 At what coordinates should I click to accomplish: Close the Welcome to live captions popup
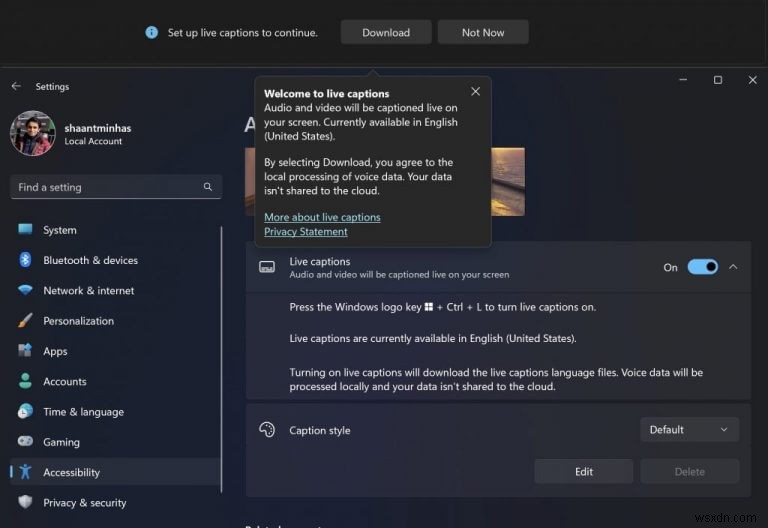click(x=475, y=92)
